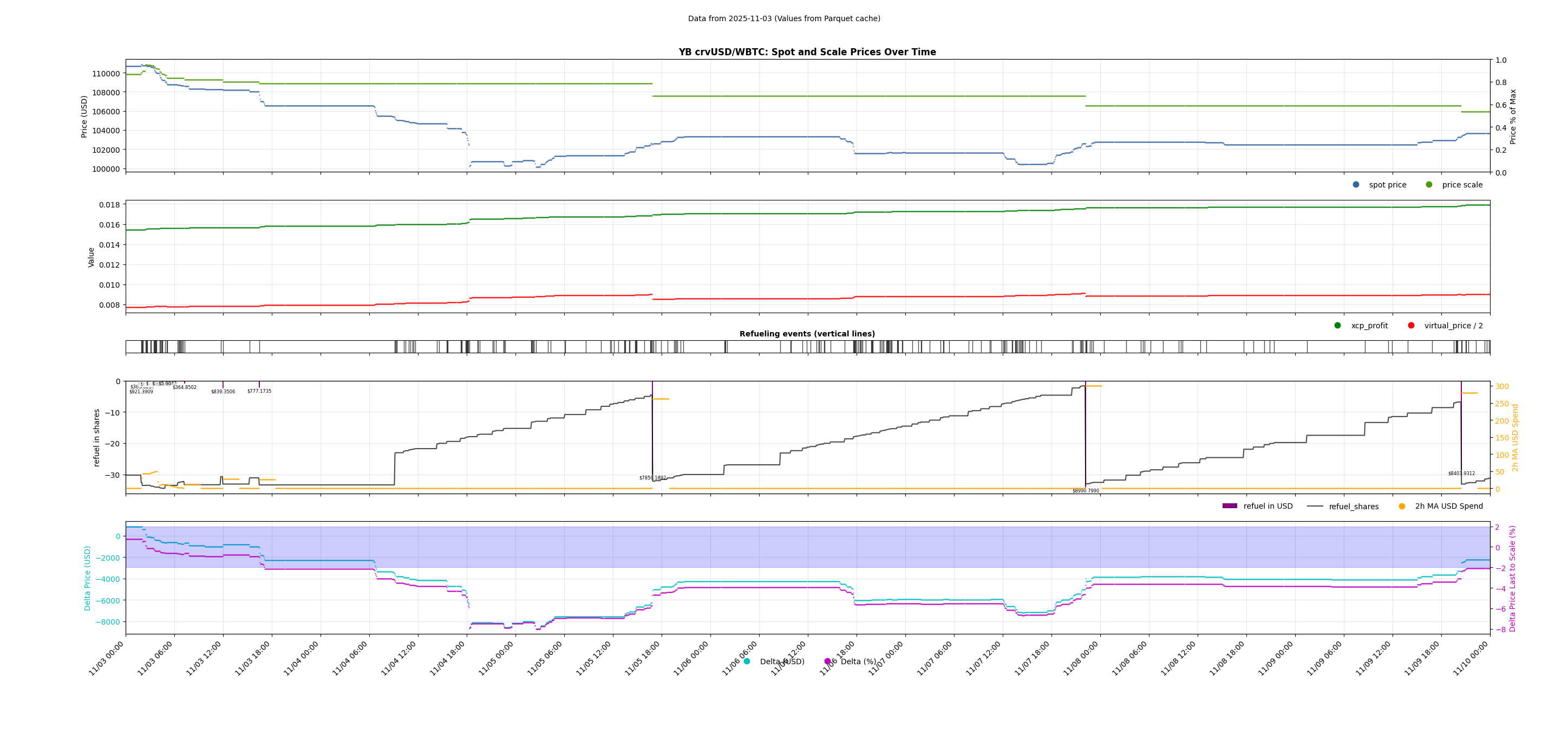Viewport: 1568px width, 746px height.
Task: Click the cyan Delta (USD) legend dot
Action: (747, 661)
